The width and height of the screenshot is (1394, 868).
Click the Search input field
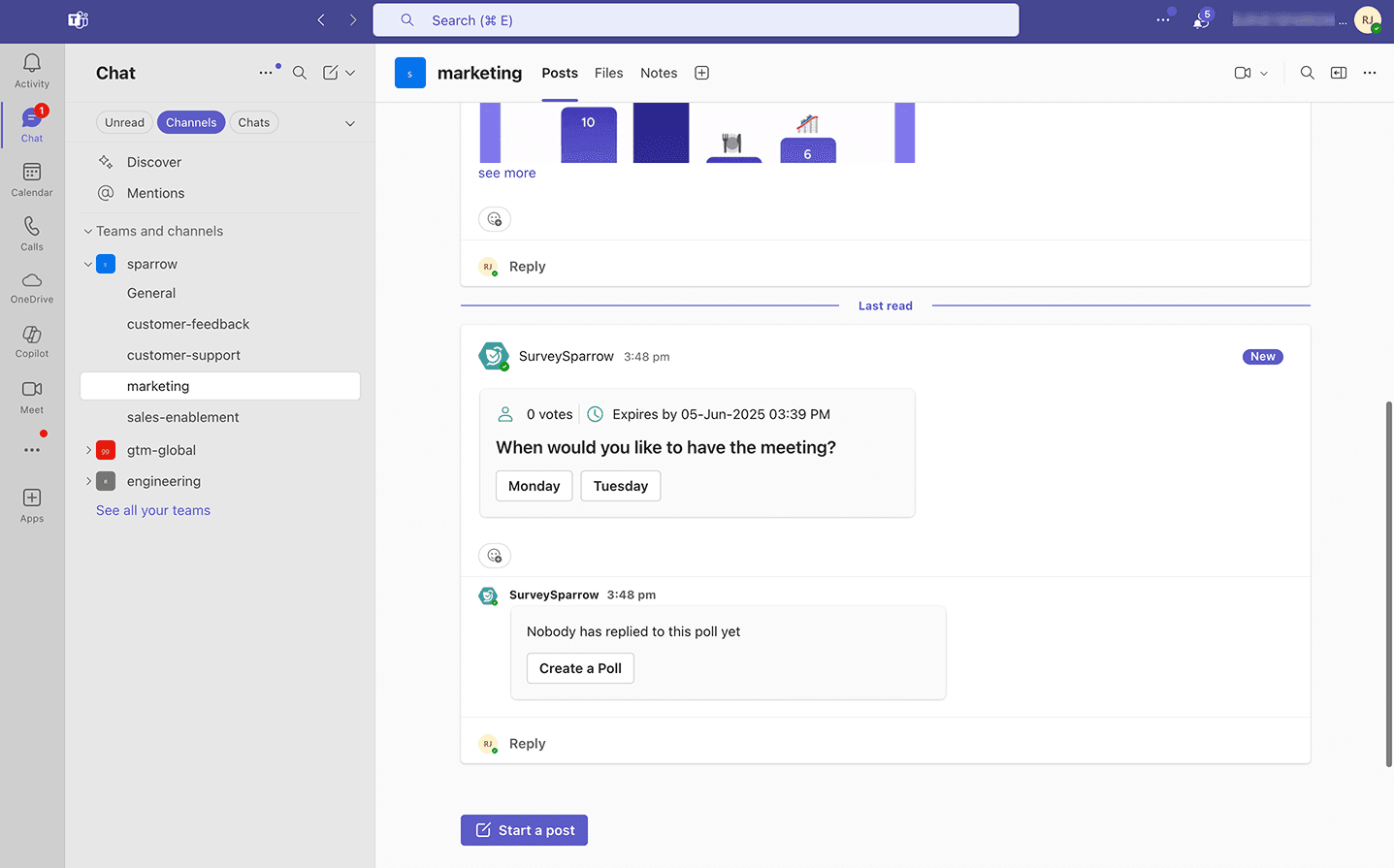[696, 20]
